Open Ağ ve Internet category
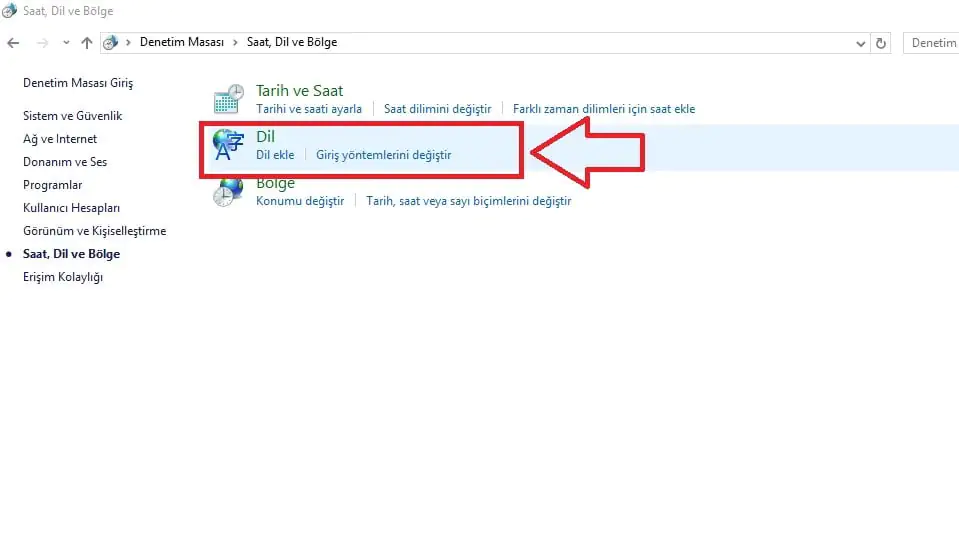This screenshot has width=959, height=533. pyautogui.click(x=60, y=139)
